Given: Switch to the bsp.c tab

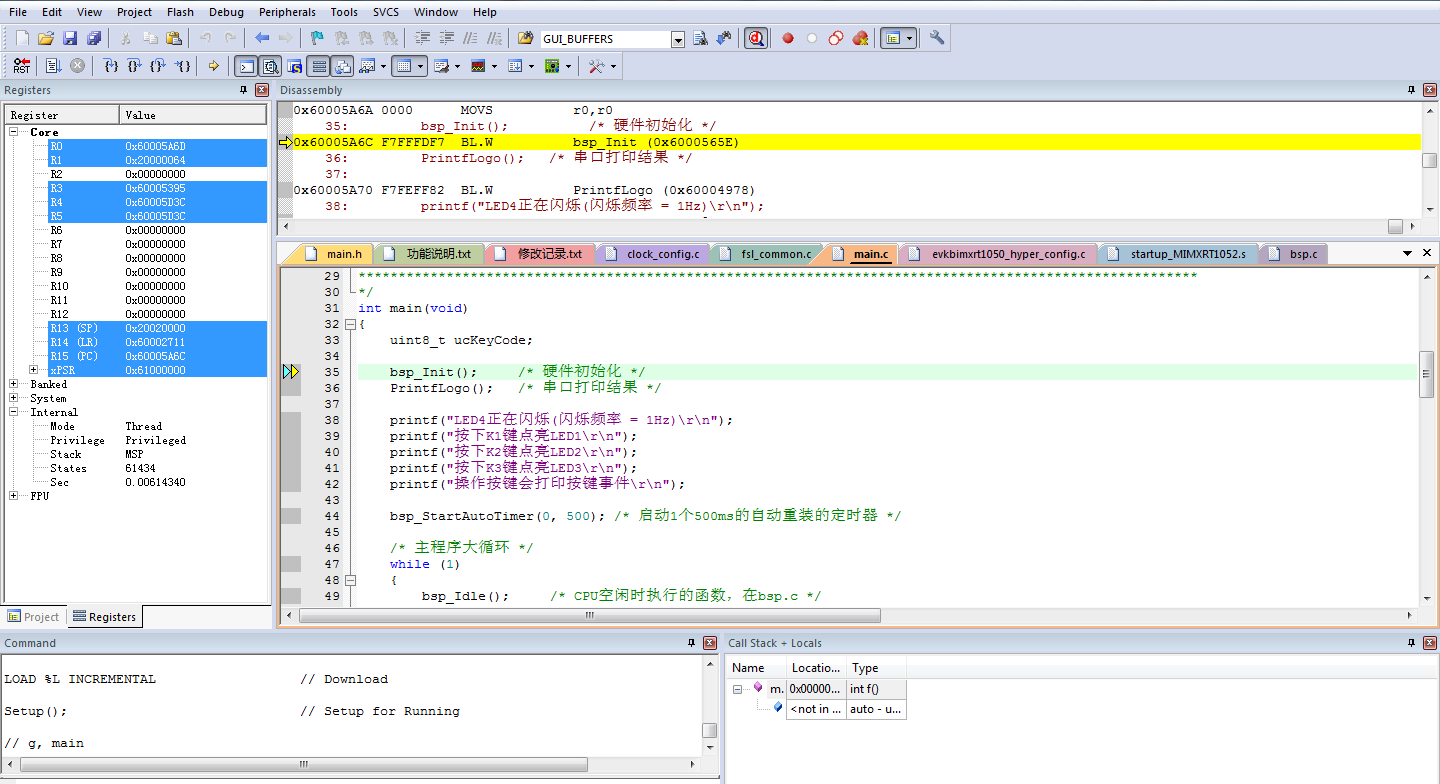Looking at the screenshot, I should click(x=1294, y=254).
